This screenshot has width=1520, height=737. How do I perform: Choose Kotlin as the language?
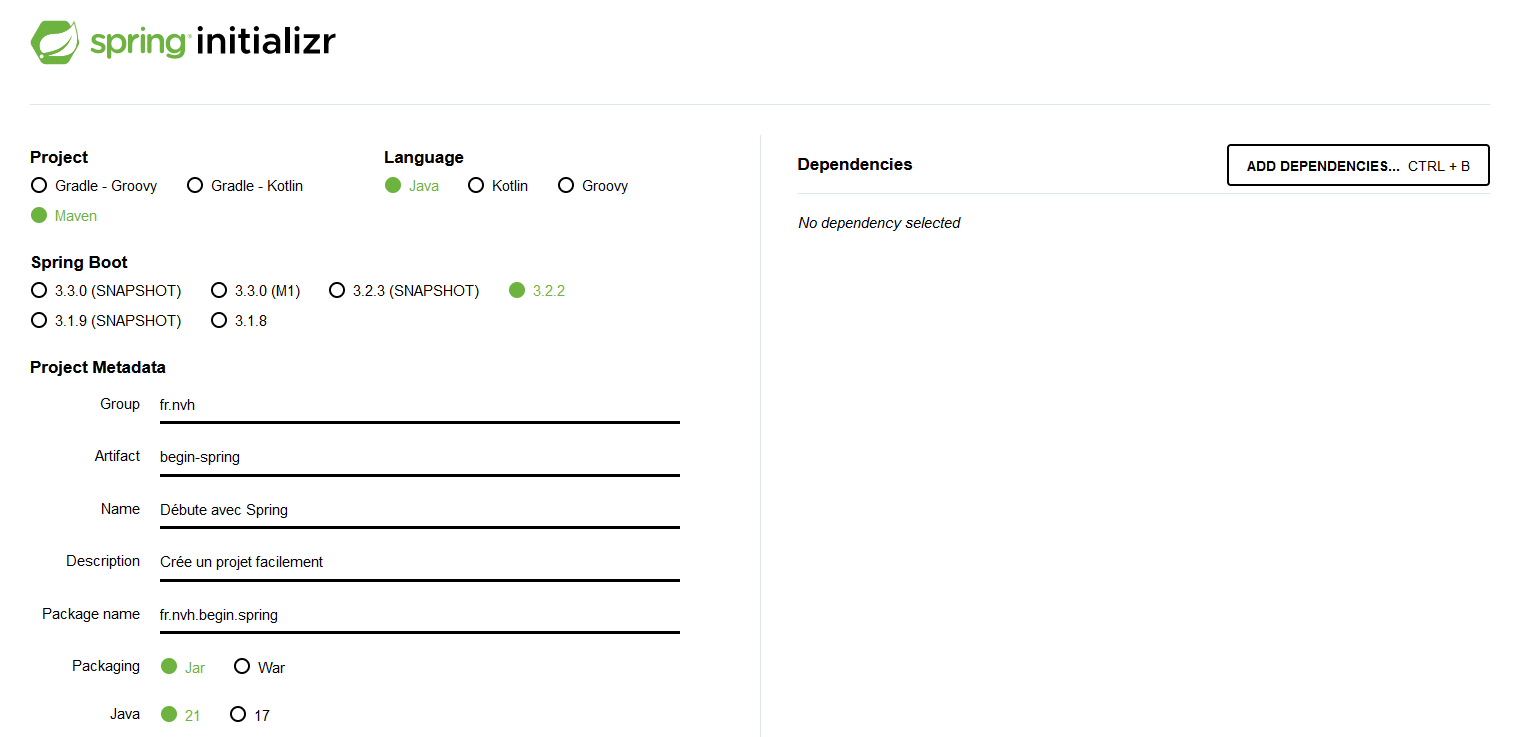[498, 186]
